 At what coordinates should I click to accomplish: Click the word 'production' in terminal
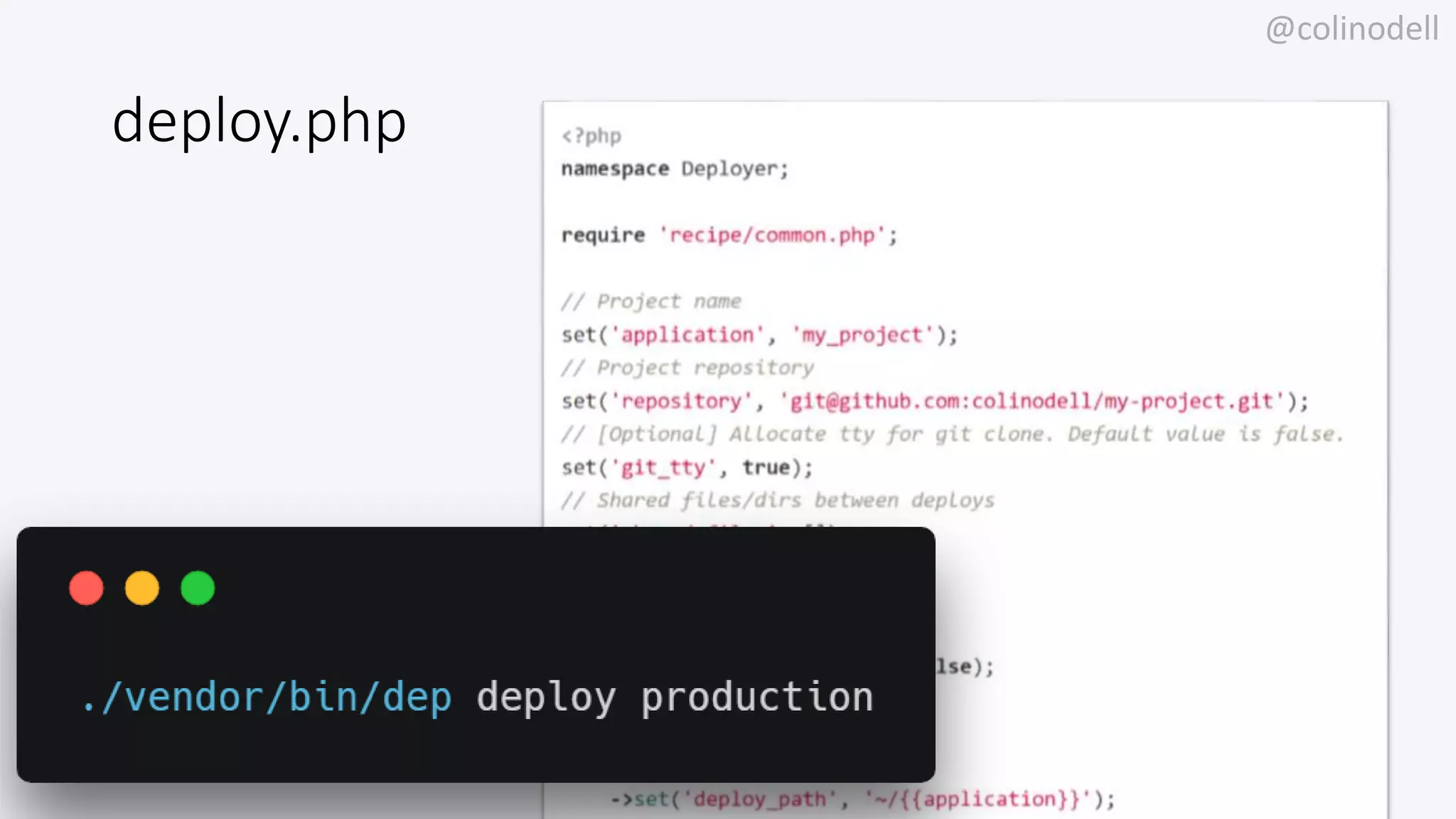[757, 697]
